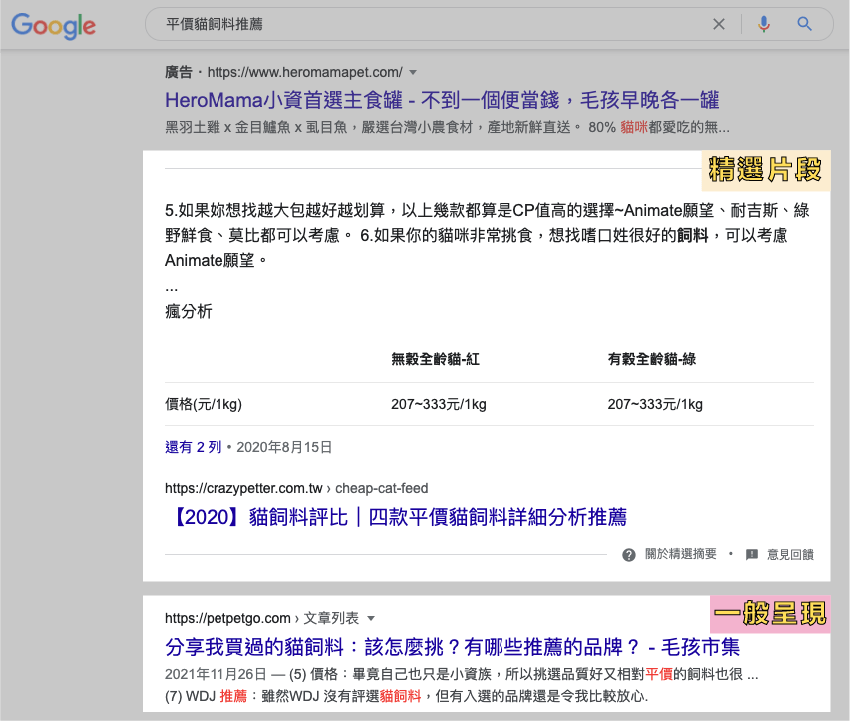Open the 關於精選摘要 link

(680, 554)
